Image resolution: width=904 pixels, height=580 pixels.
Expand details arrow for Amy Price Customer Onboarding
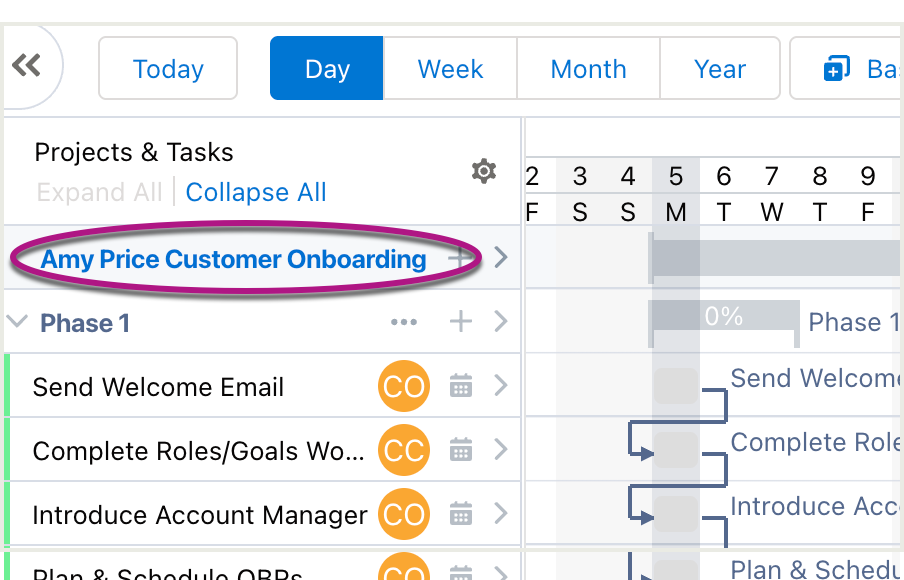pyautogui.click(x=501, y=257)
